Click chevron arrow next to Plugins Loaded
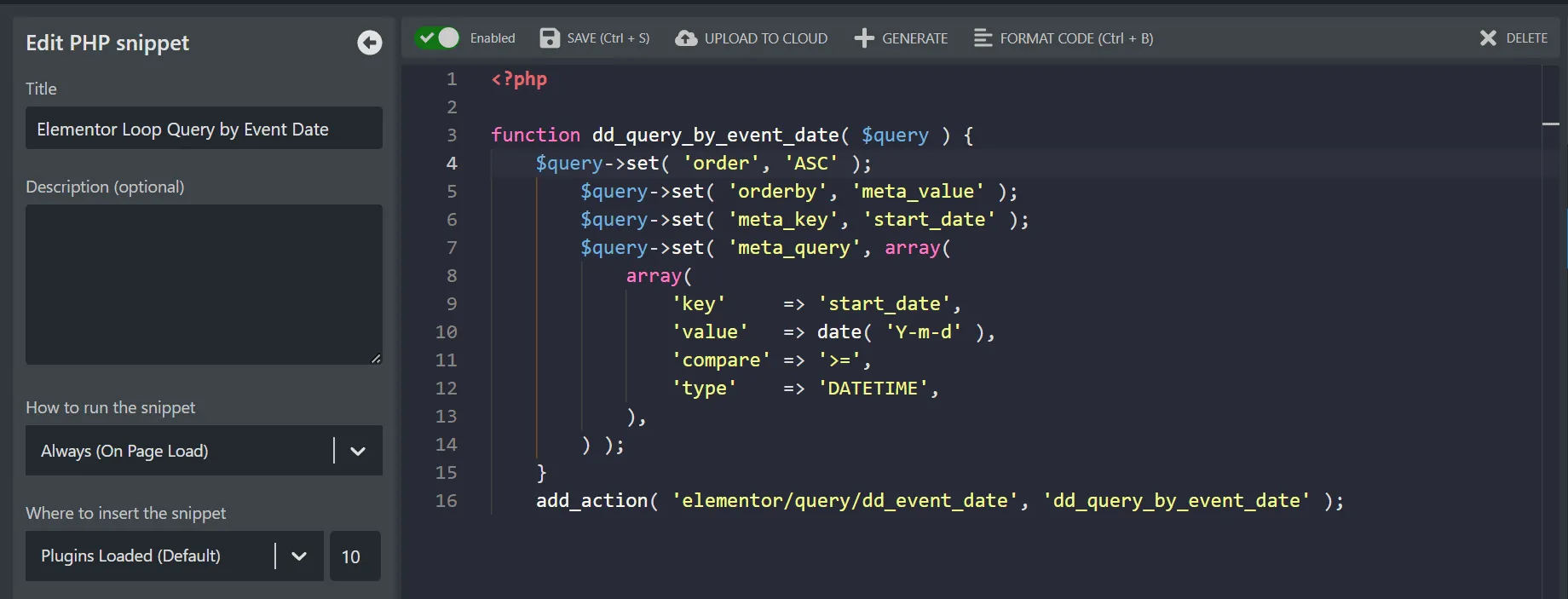The height and width of the screenshot is (599, 1568). tap(299, 556)
